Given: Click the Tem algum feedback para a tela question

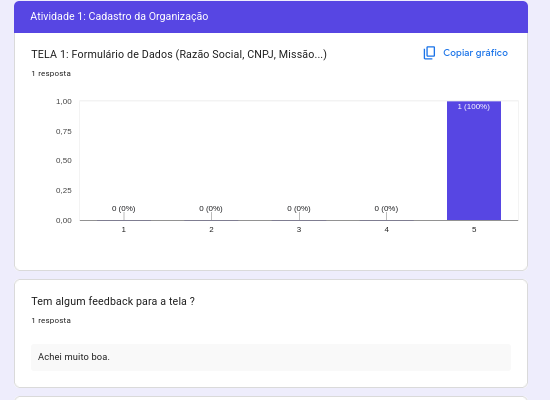Looking at the screenshot, I should [x=113, y=301].
